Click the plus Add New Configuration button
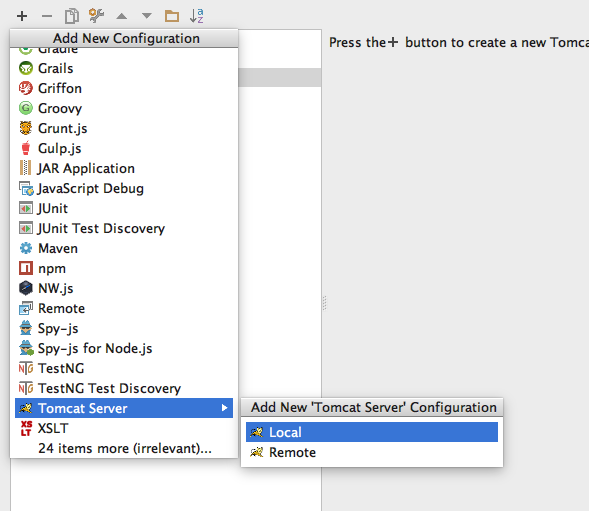 coord(22,16)
